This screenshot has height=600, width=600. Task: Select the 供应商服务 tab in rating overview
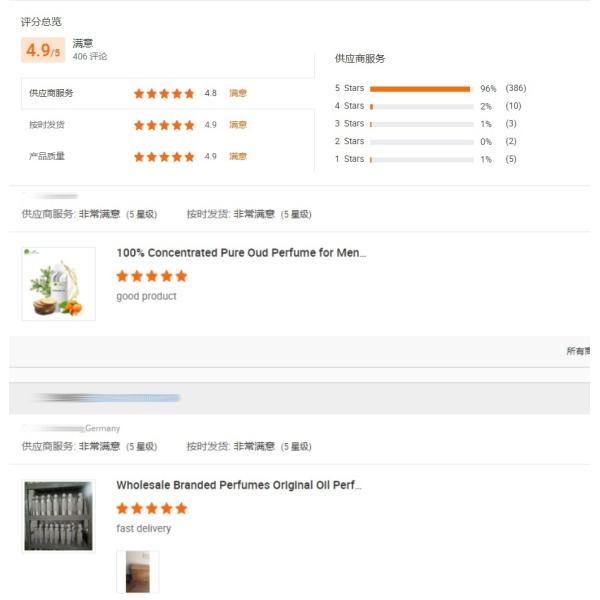[x=51, y=93]
